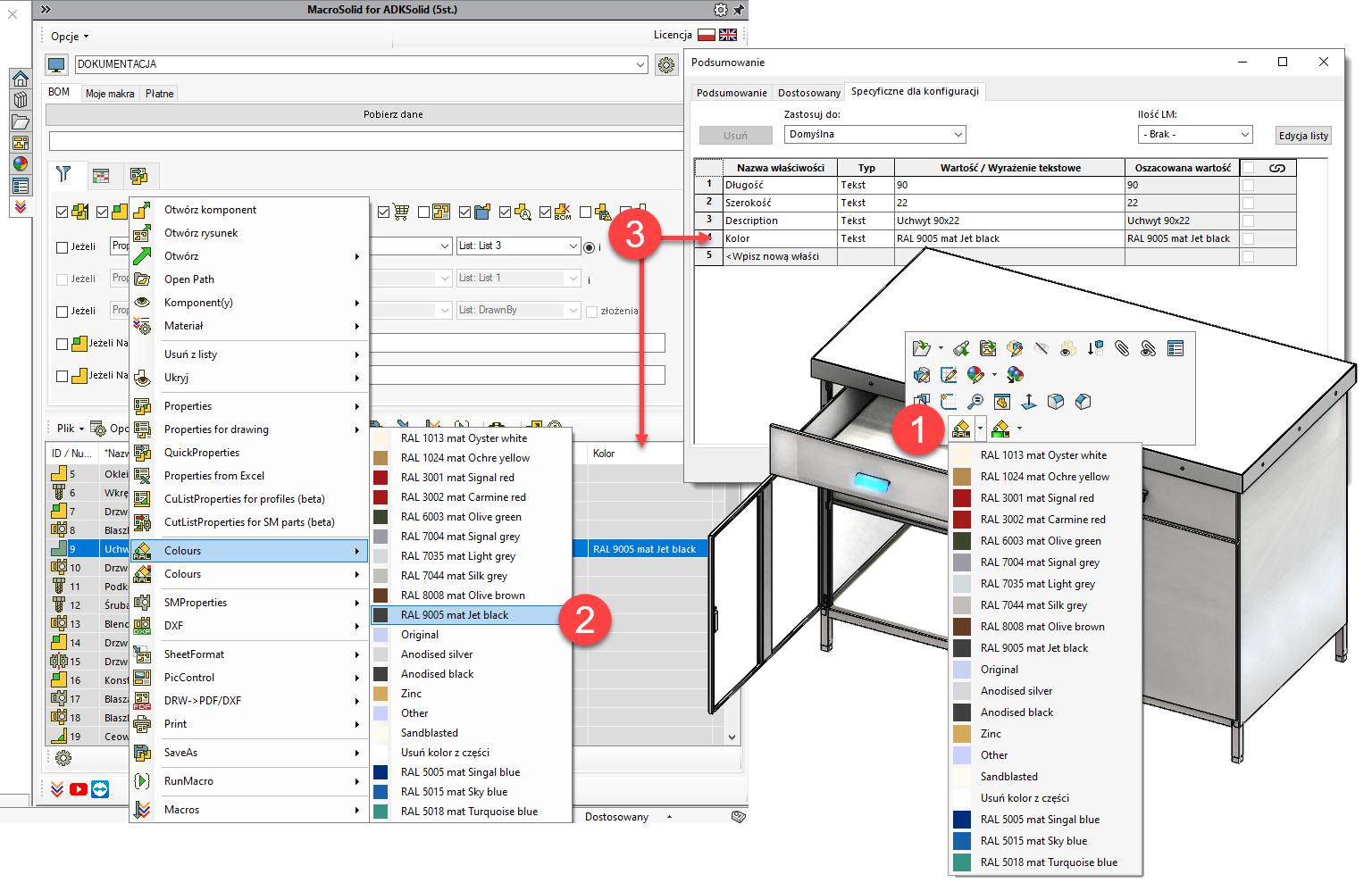Click the monitor icon beside DOKUMENTACJA

coord(56,64)
